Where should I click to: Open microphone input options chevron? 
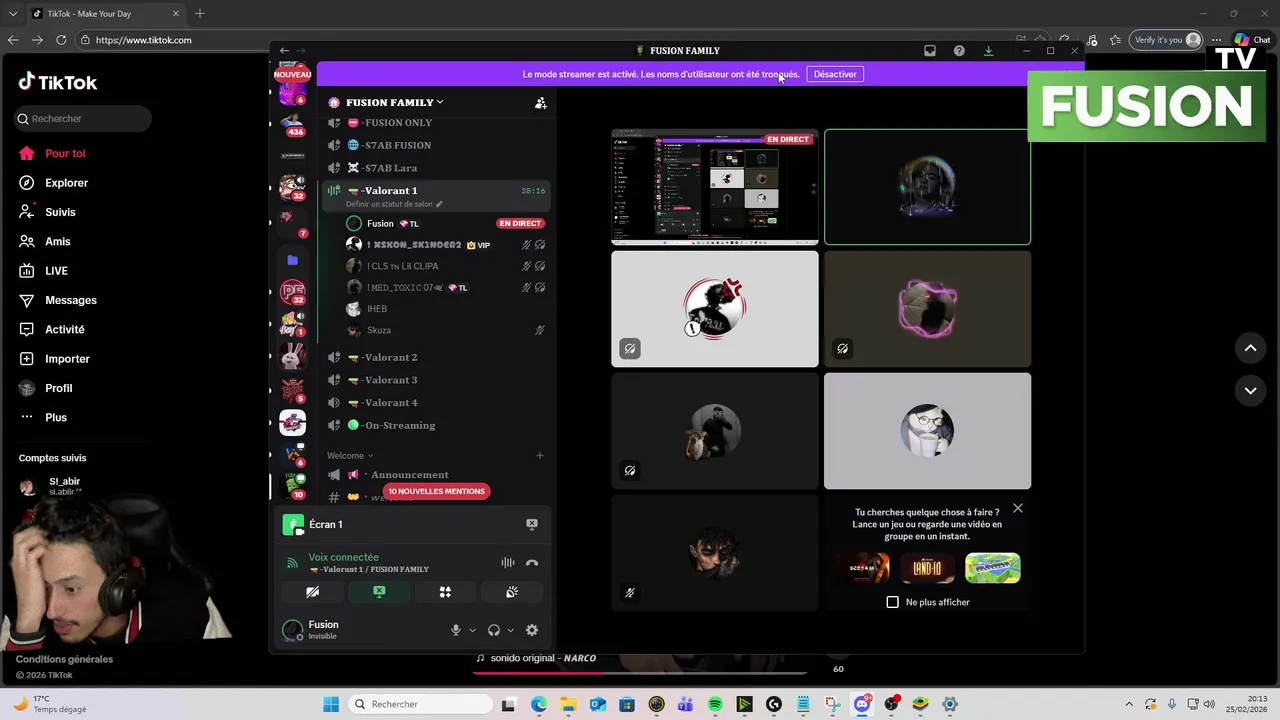click(472, 630)
